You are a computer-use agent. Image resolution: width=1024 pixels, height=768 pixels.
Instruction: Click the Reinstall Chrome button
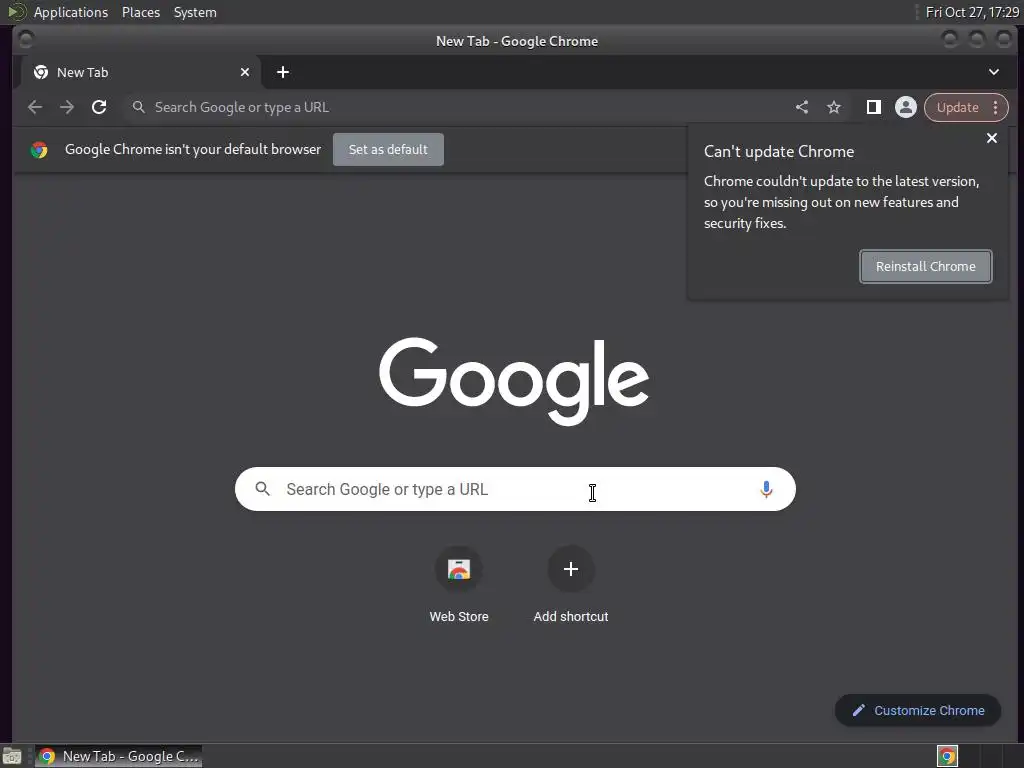pos(925,266)
